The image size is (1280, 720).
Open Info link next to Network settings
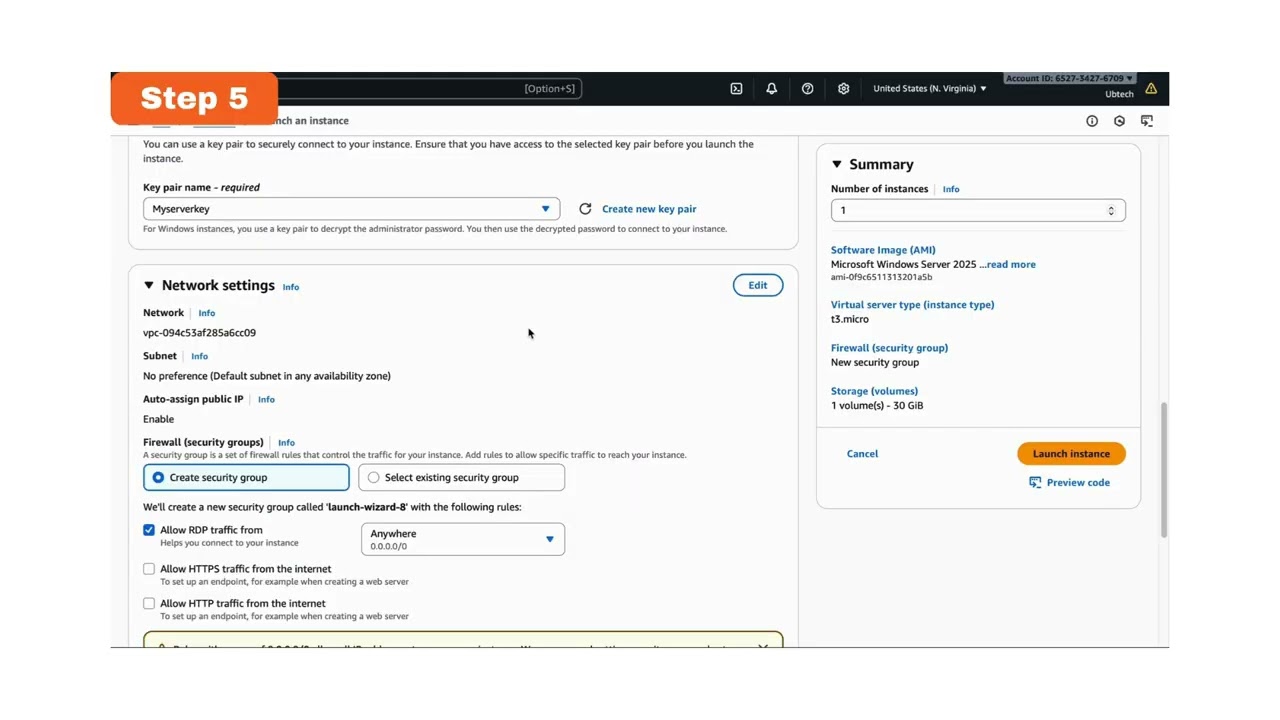tap(290, 287)
